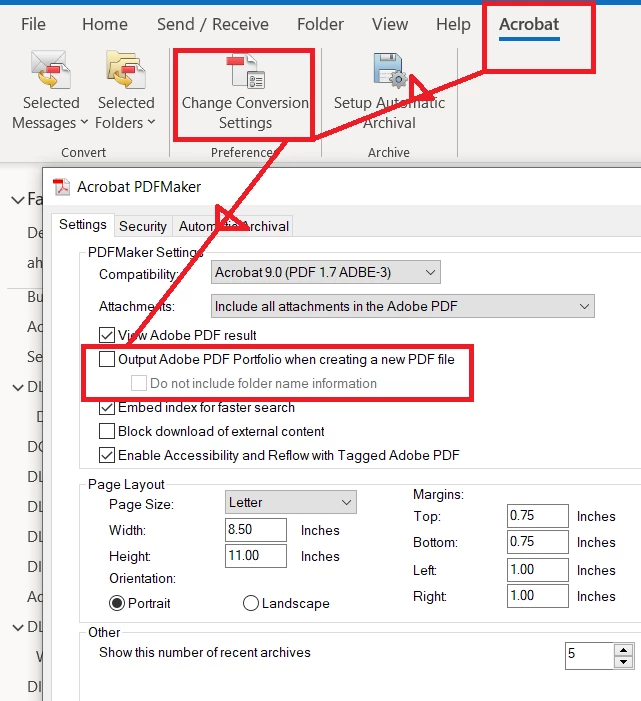Switch to the Home ribbon tab

105,24
